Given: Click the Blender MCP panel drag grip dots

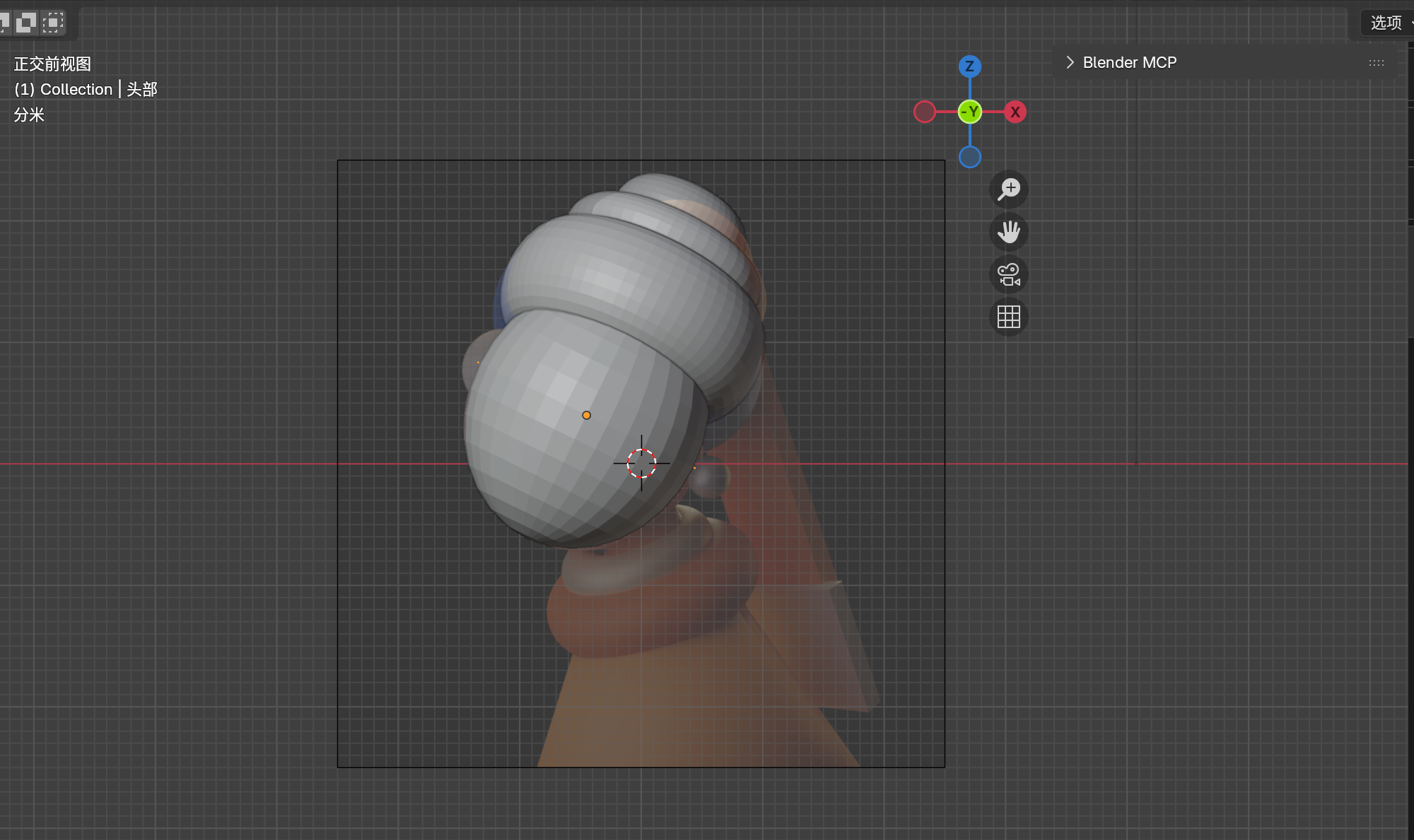Looking at the screenshot, I should click(x=1376, y=63).
